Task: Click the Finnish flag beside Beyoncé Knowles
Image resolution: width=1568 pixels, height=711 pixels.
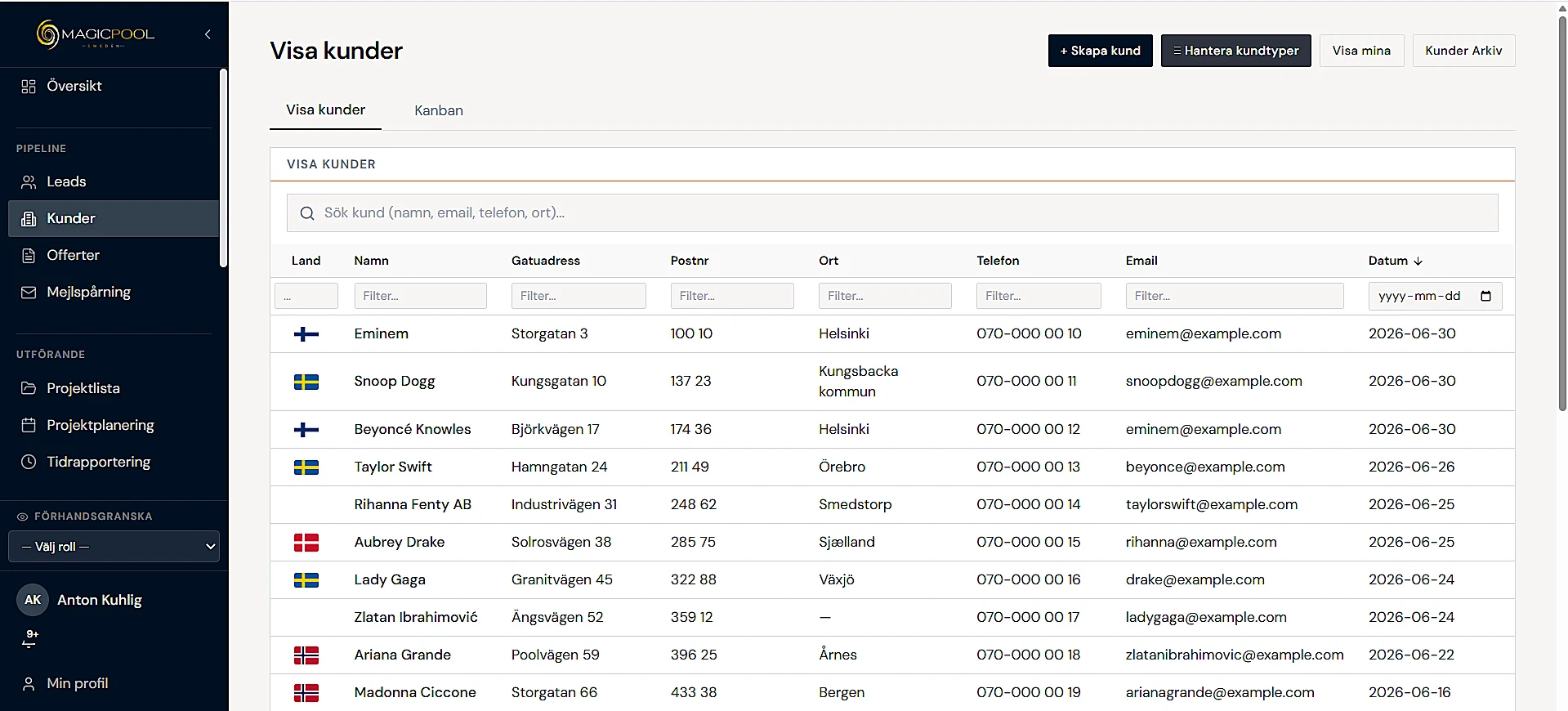Action: coord(306,430)
